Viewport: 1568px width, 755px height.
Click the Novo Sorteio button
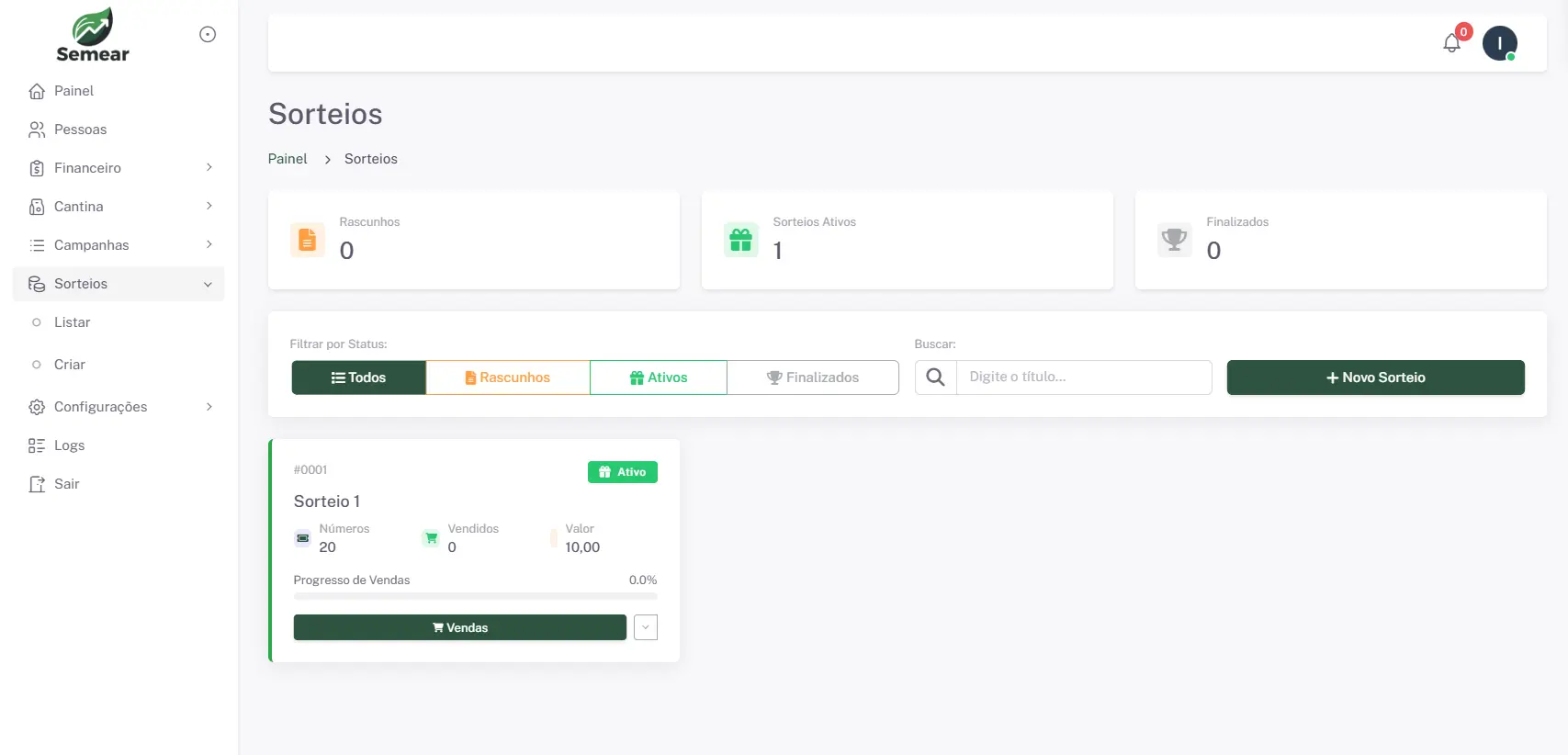[1375, 377]
